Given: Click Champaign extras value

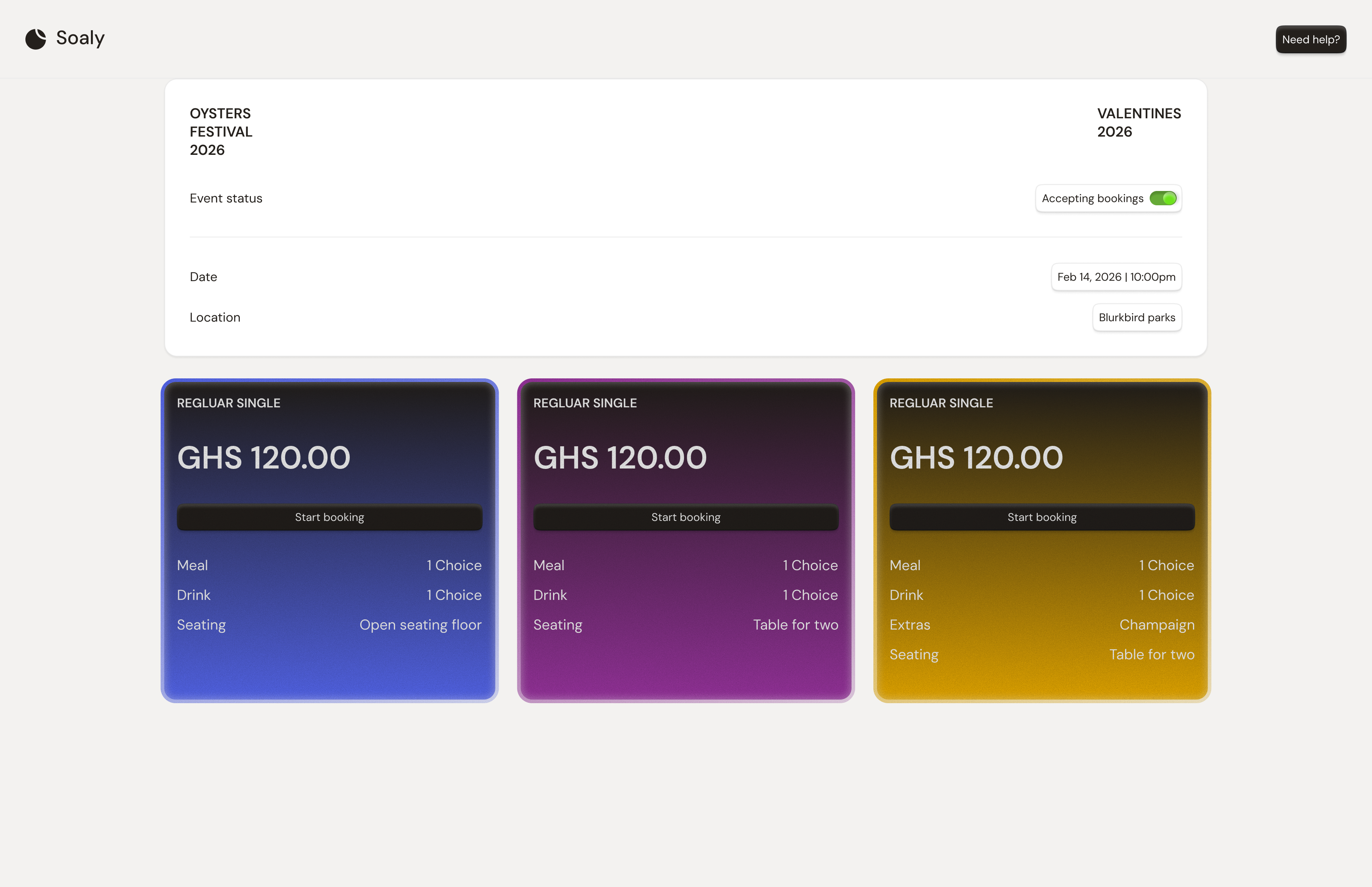Looking at the screenshot, I should (1157, 625).
